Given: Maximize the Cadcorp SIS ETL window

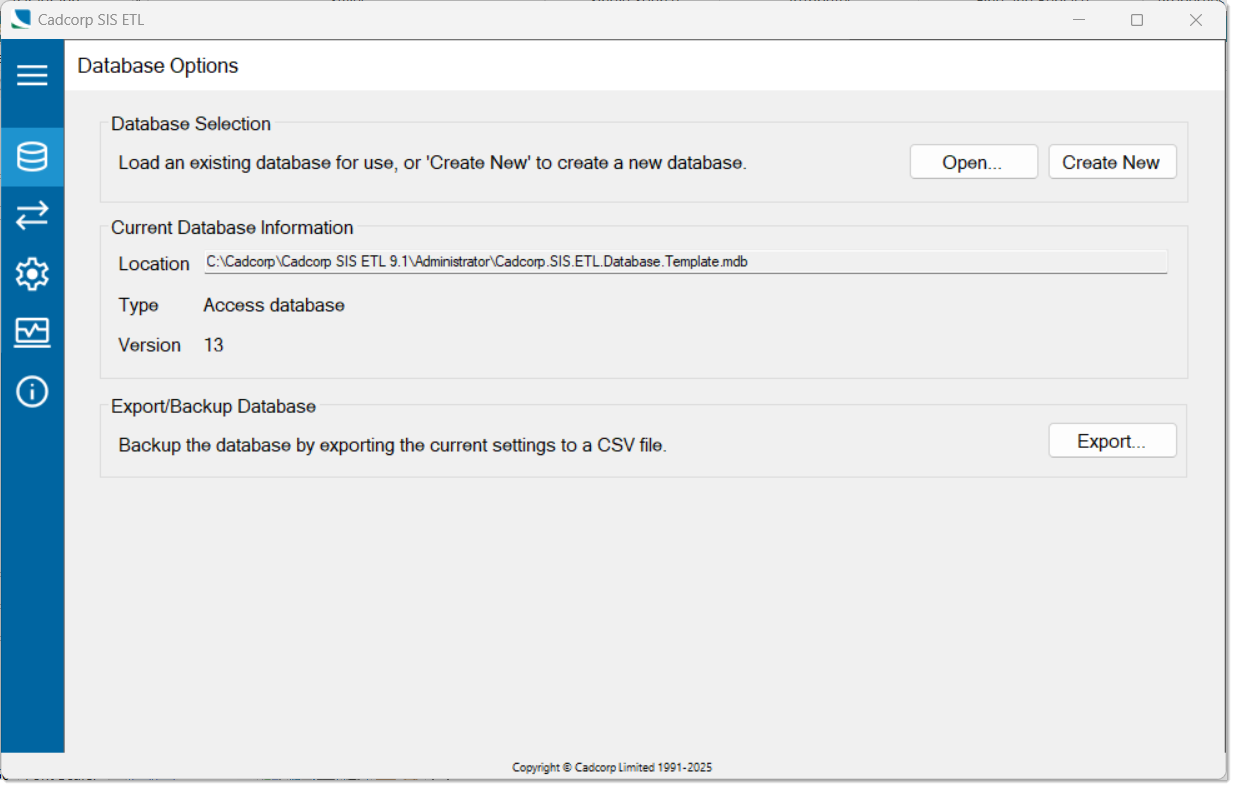Looking at the screenshot, I should click(1137, 20).
